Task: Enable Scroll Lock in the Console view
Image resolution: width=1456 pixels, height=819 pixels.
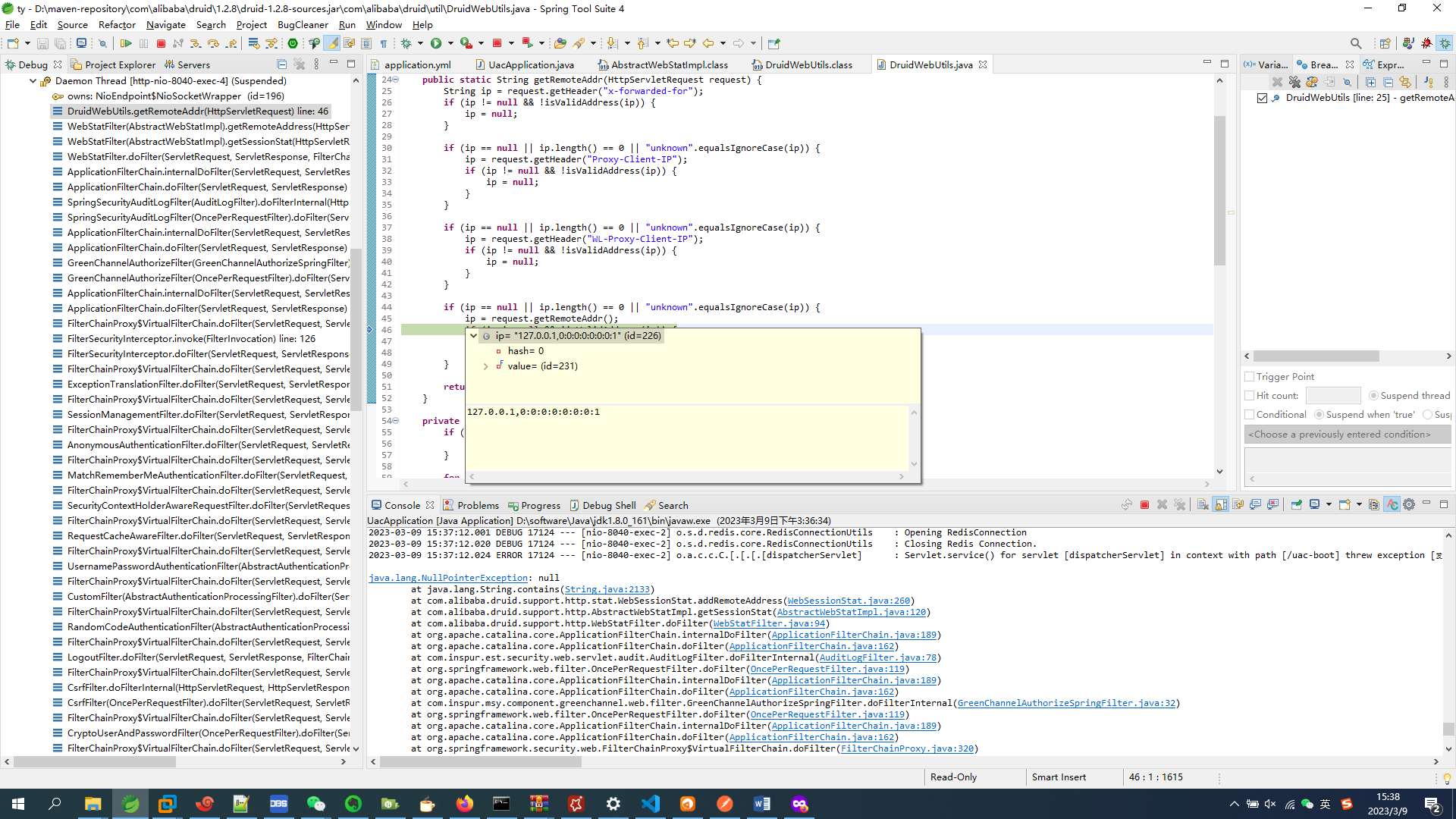Action: (x=1220, y=504)
